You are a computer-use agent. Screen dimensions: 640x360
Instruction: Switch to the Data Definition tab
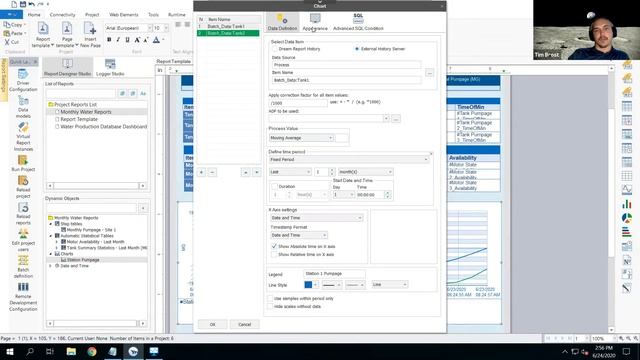[282, 22]
